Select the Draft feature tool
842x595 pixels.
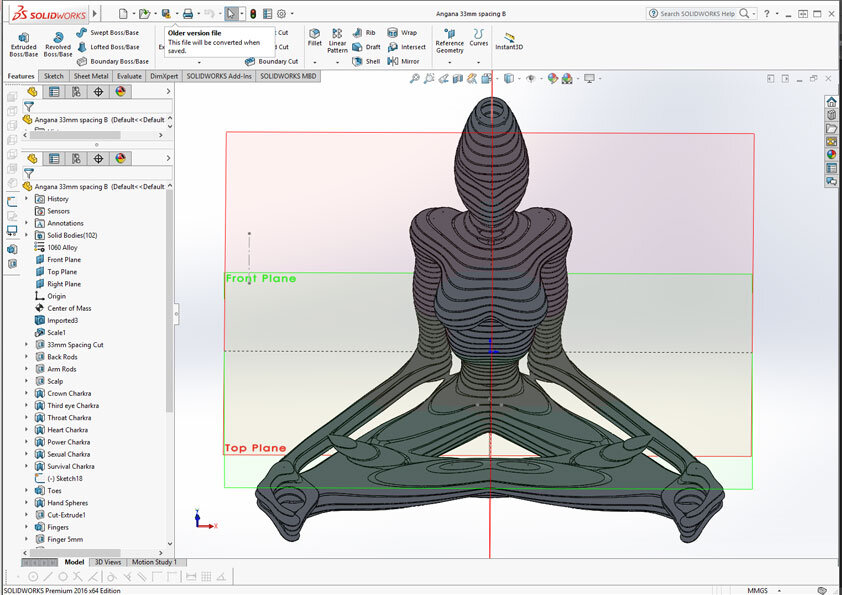coord(366,47)
